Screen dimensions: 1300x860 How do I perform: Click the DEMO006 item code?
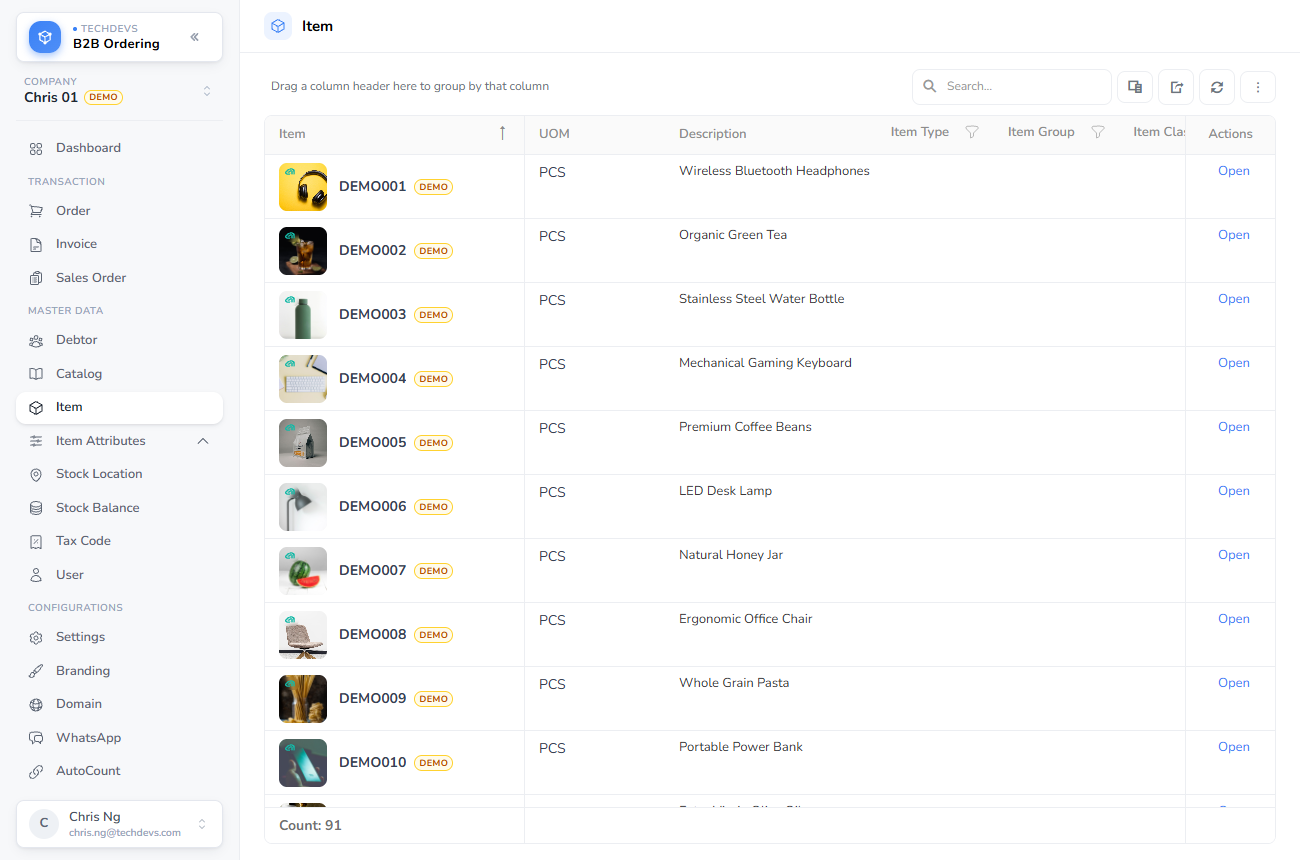(x=373, y=507)
